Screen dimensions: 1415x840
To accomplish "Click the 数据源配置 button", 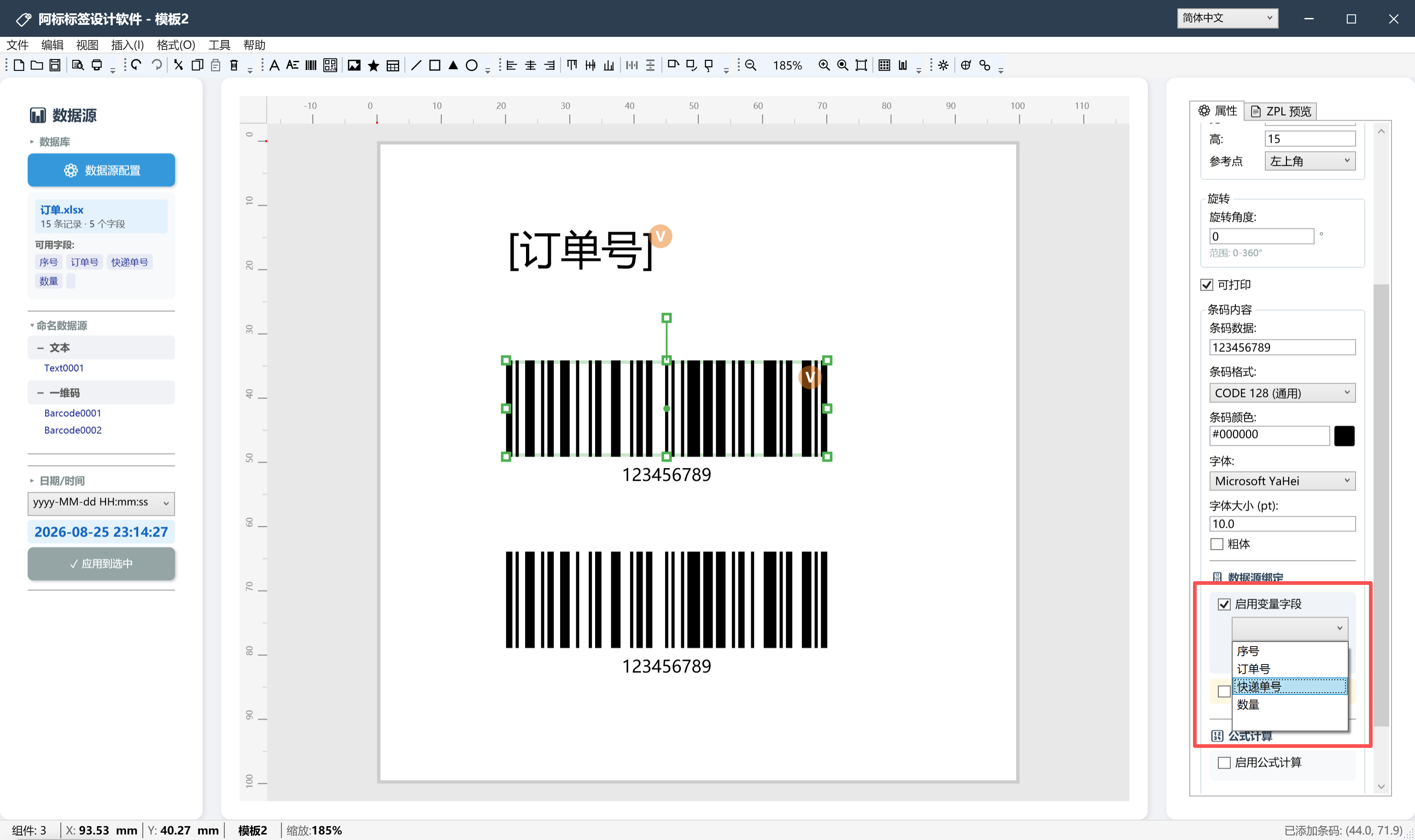I will [101, 170].
